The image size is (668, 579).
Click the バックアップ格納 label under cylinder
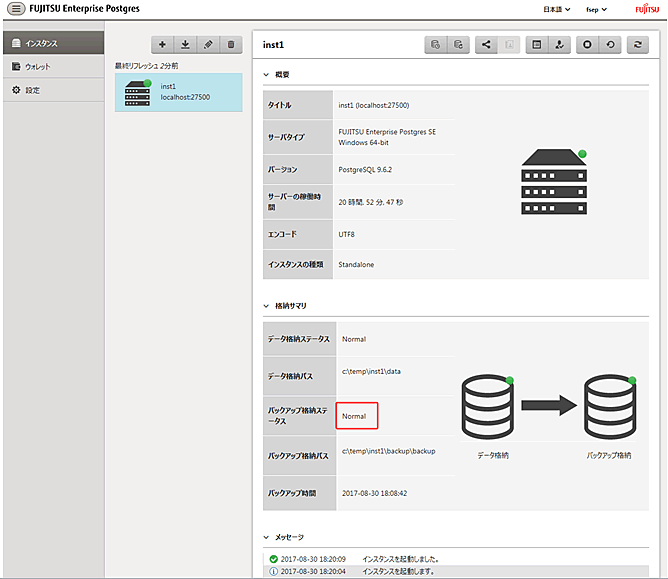click(608, 455)
